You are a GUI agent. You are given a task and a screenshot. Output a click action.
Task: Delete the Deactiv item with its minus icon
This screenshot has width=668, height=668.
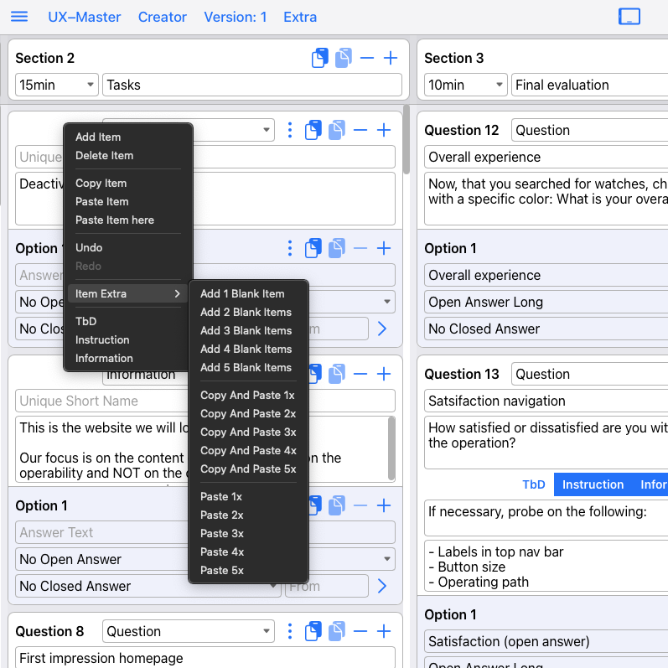[360, 130]
